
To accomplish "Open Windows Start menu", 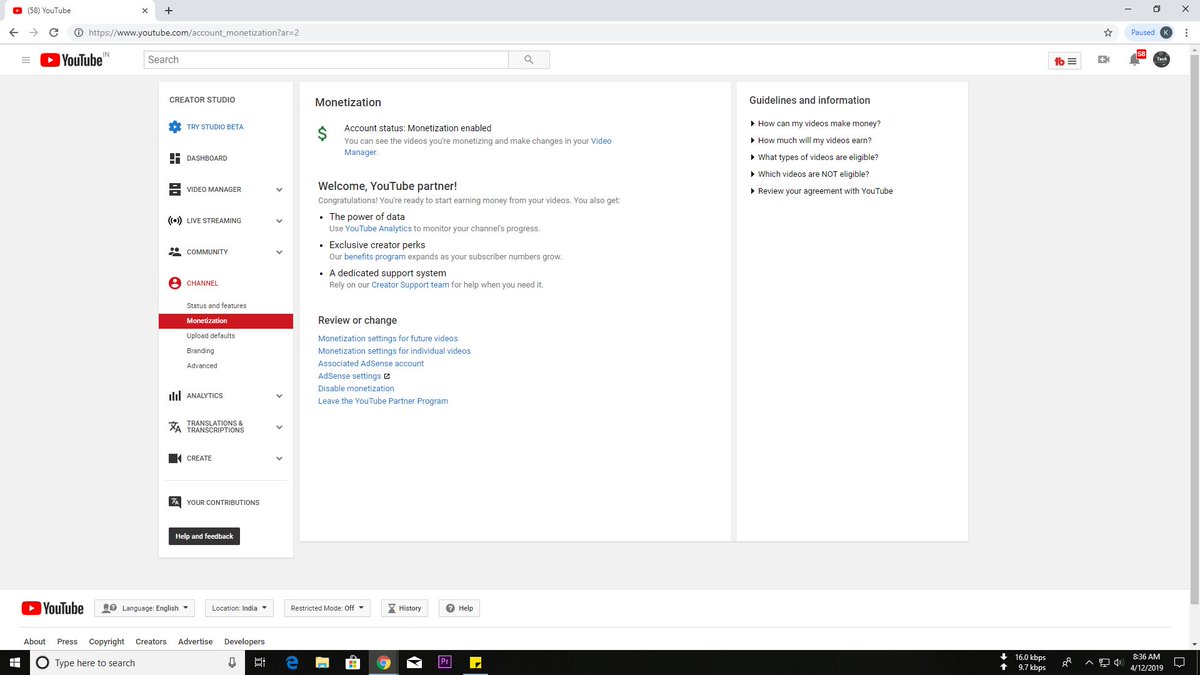I will (x=14, y=662).
